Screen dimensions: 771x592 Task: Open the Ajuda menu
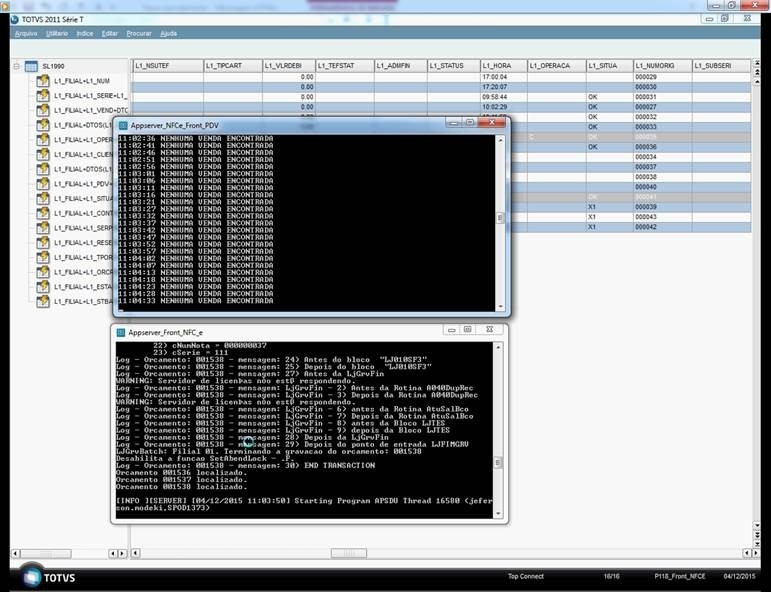click(x=169, y=33)
